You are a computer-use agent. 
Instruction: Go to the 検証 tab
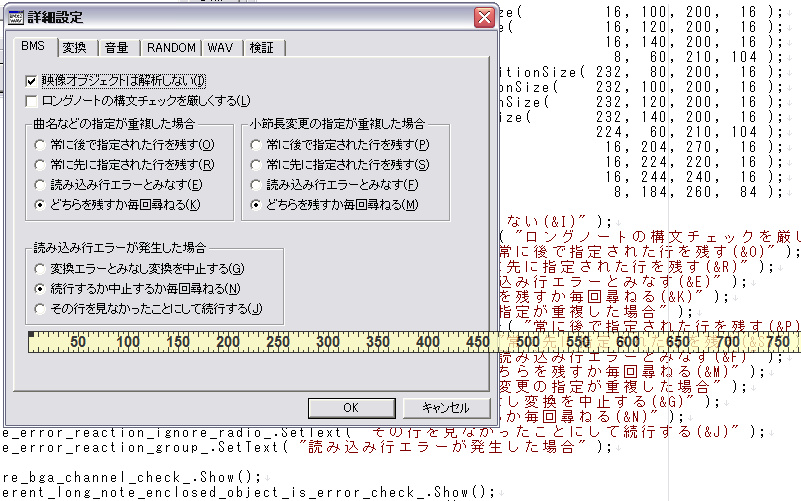pos(262,48)
